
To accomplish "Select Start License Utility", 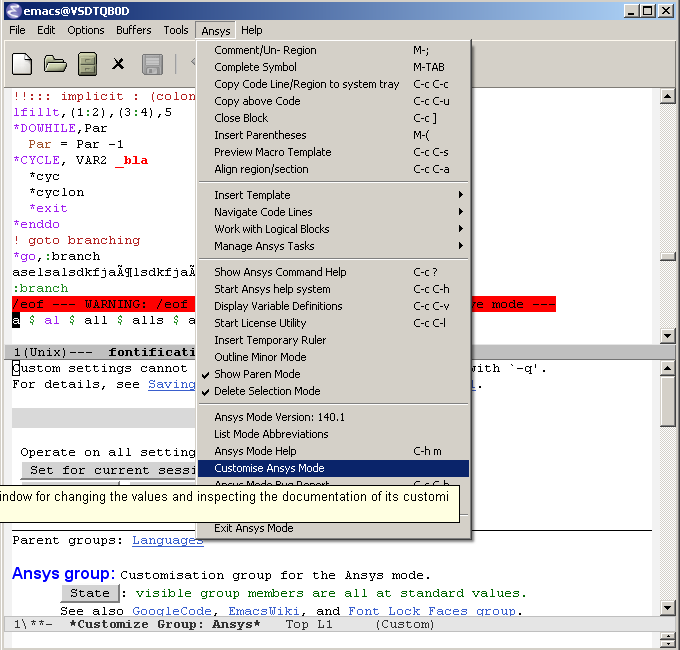I will [x=333, y=323].
